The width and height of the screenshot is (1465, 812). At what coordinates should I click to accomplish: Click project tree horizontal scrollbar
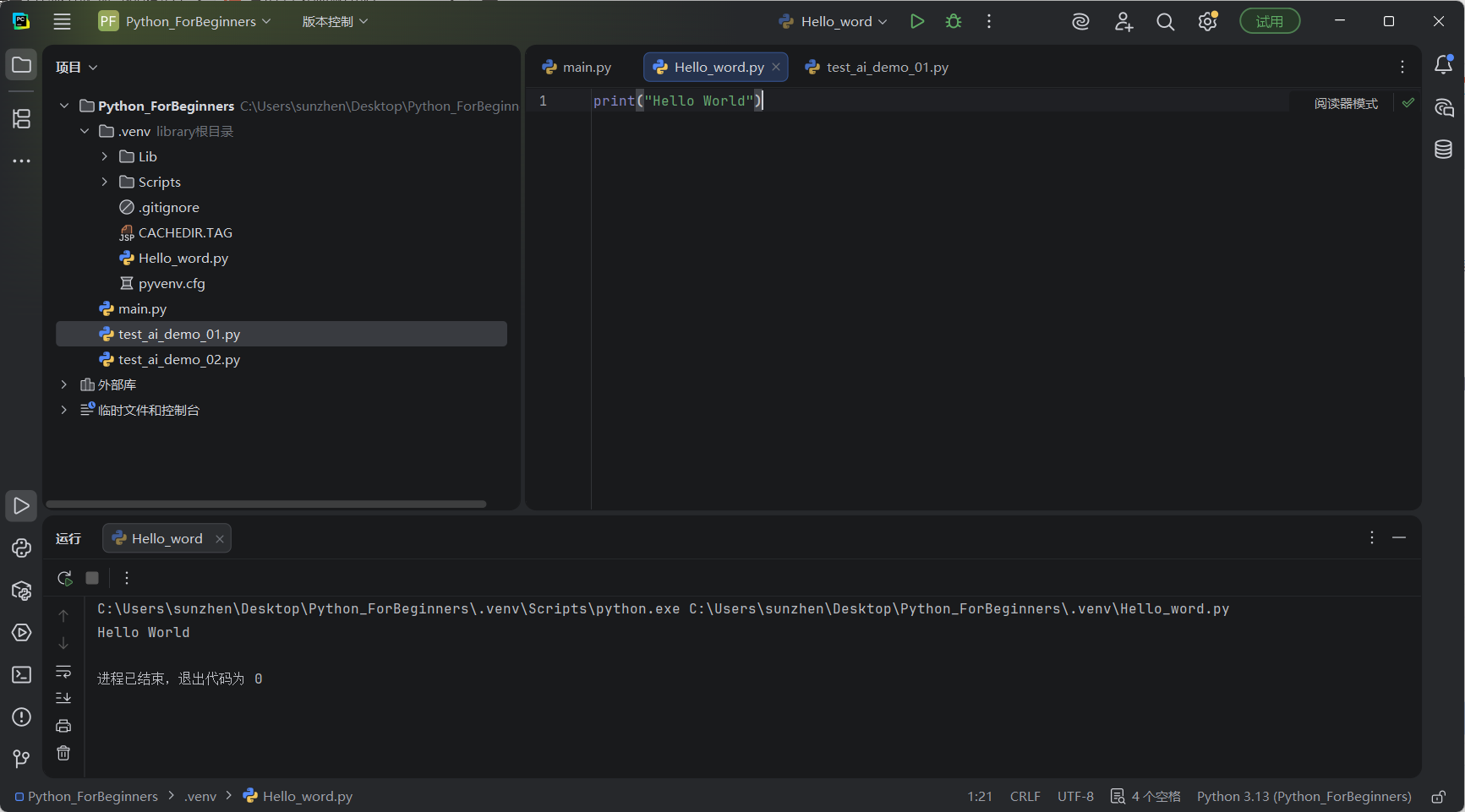pyautogui.click(x=266, y=504)
